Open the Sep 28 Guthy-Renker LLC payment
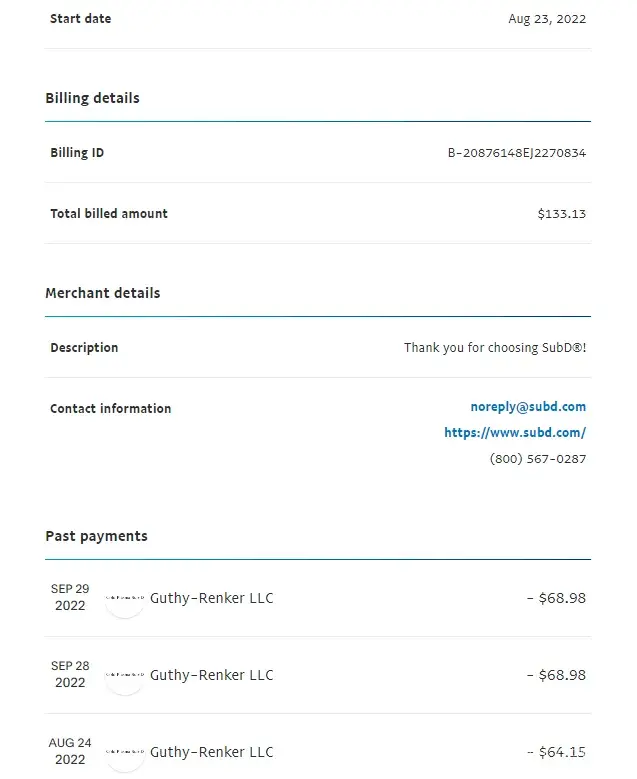 point(211,675)
